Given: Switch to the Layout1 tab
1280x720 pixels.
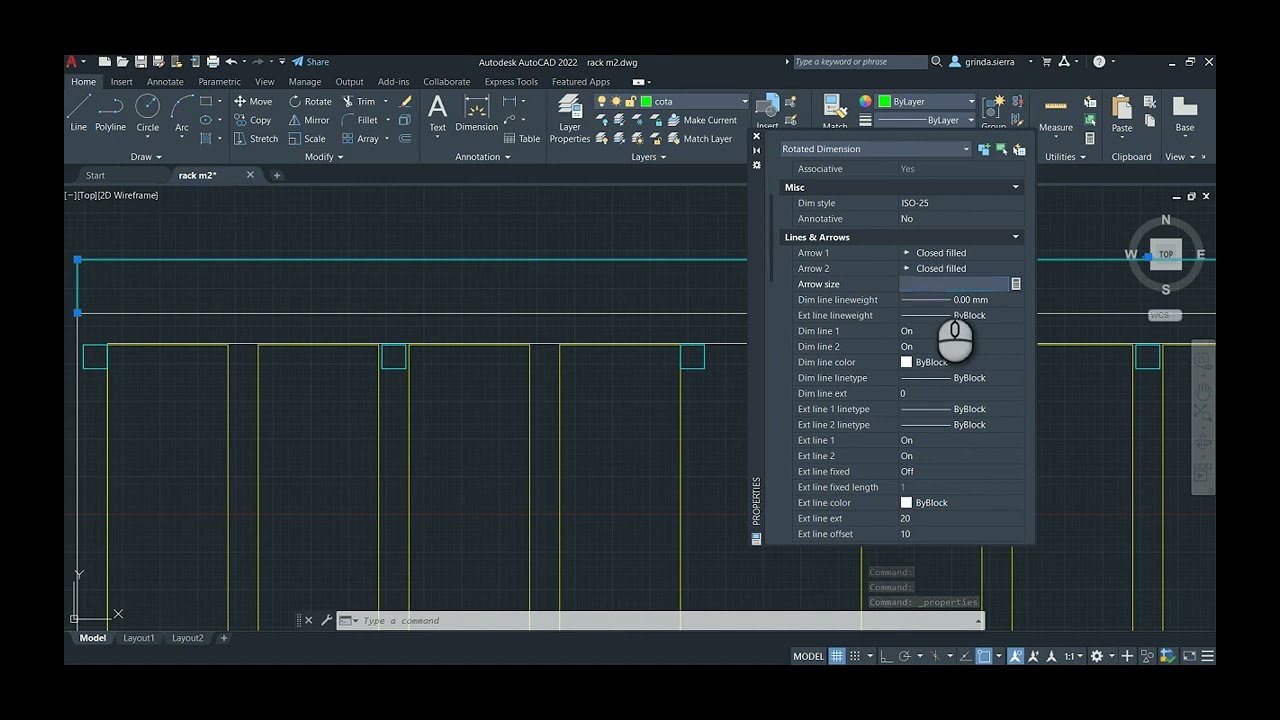Looking at the screenshot, I should click(x=139, y=638).
